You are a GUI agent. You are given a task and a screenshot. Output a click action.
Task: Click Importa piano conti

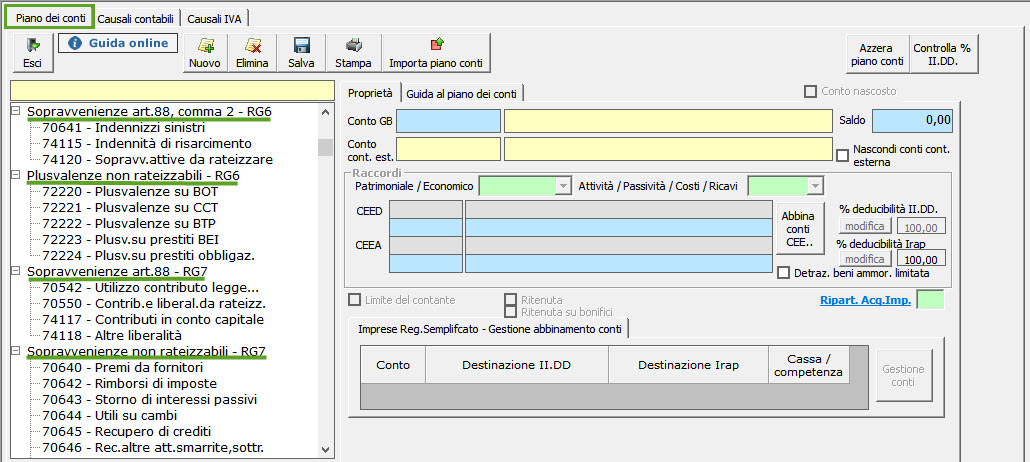click(x=436, y=53)
